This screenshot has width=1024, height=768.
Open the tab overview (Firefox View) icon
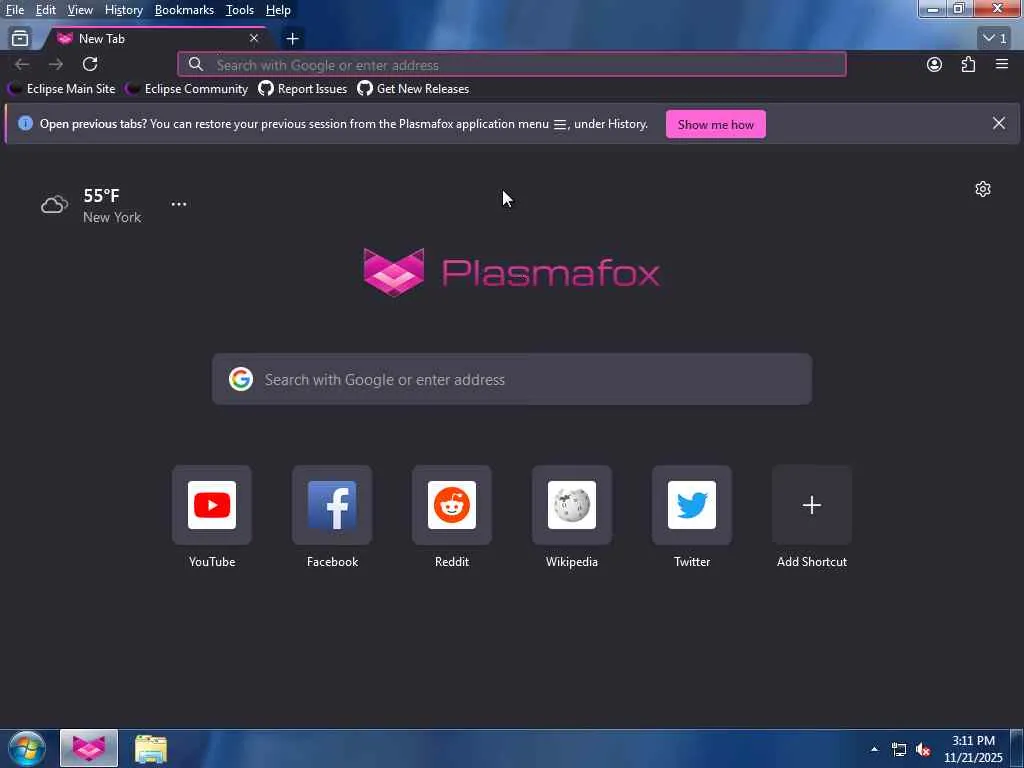point(20,39)
